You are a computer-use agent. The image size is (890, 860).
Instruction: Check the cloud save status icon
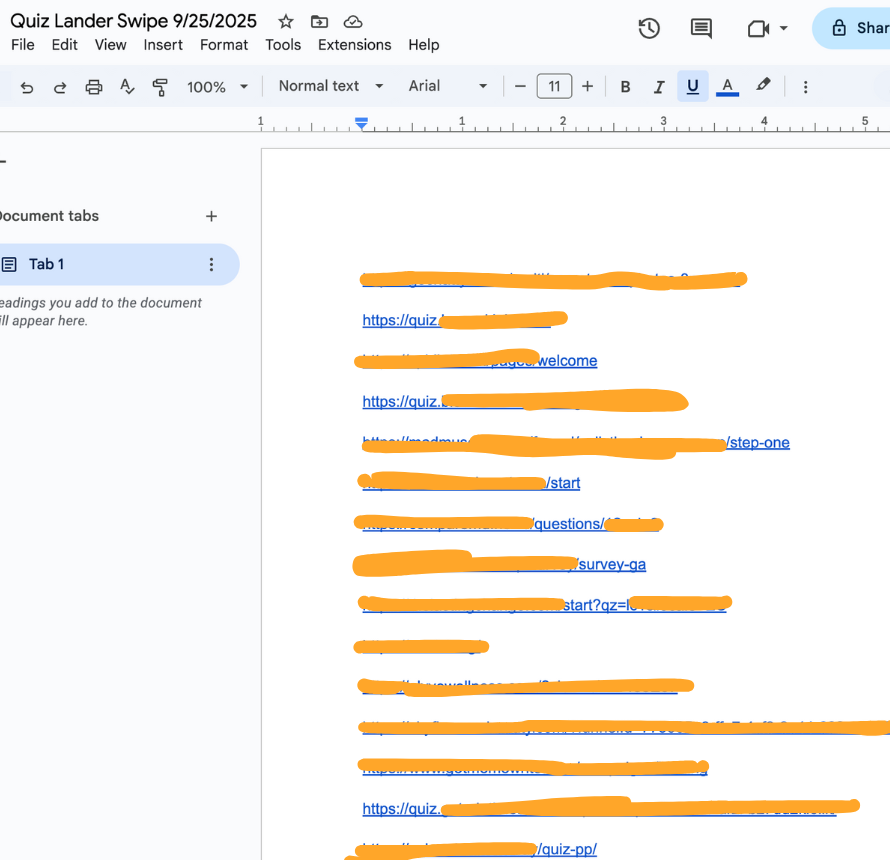click(x=353, y=22)
